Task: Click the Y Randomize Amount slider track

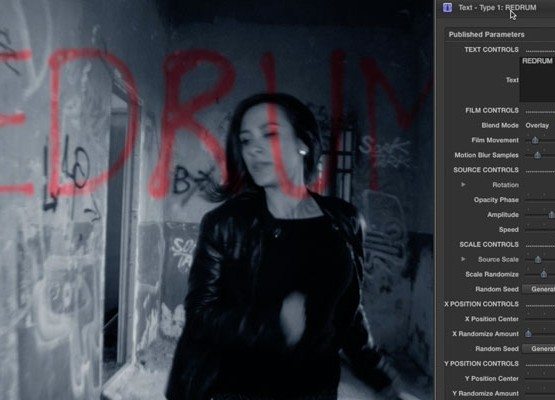Action: [x=540, y=394]
